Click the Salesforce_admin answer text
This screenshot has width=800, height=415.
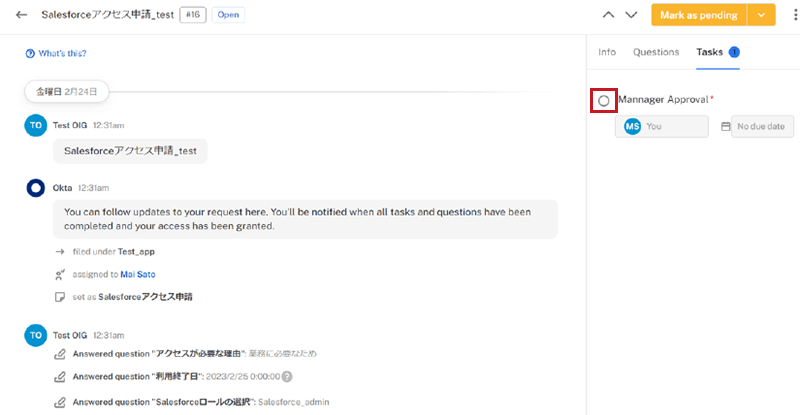pos(293,402)
